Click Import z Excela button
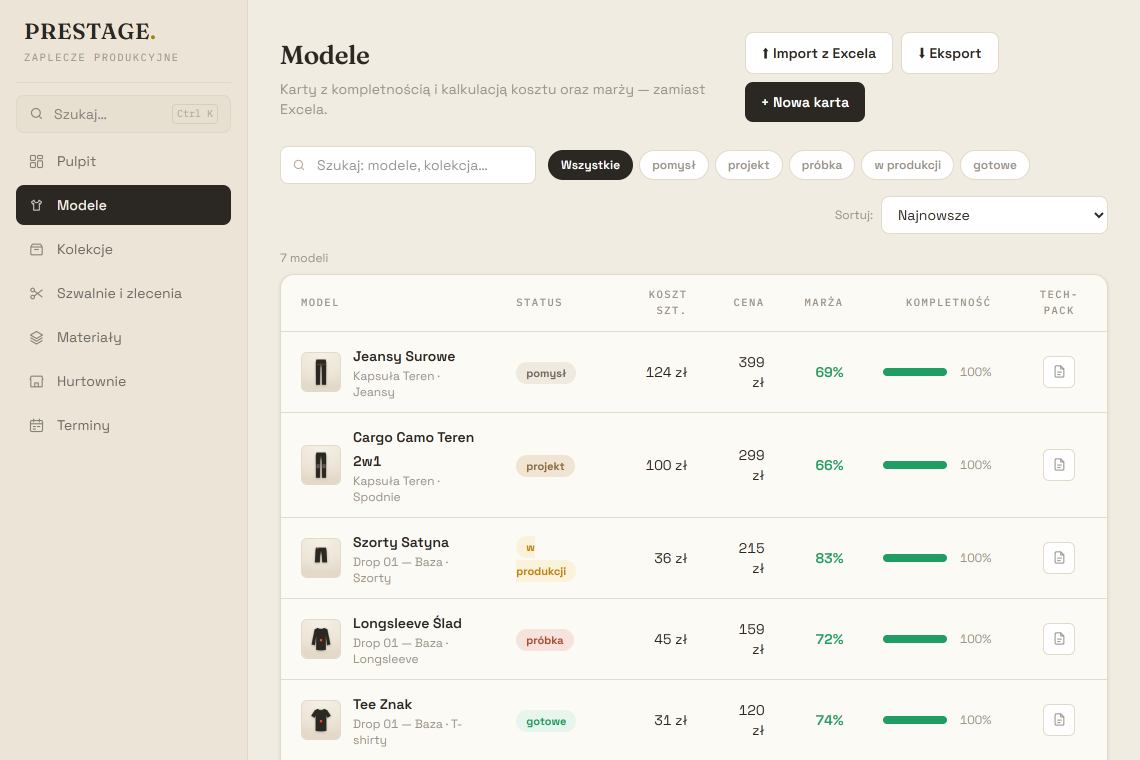This screenshot has height=760, width=1140. [x=819, y=53]
